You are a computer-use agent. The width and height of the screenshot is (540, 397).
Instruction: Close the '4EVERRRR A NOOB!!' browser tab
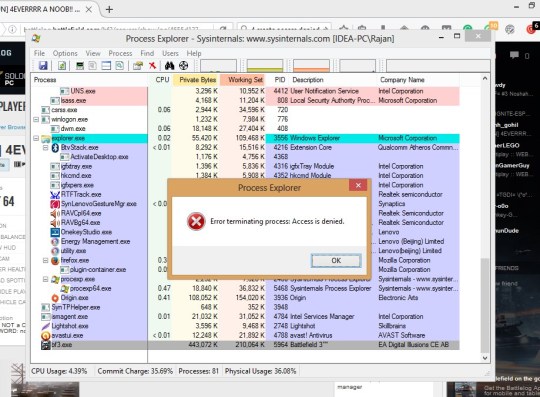89,9
